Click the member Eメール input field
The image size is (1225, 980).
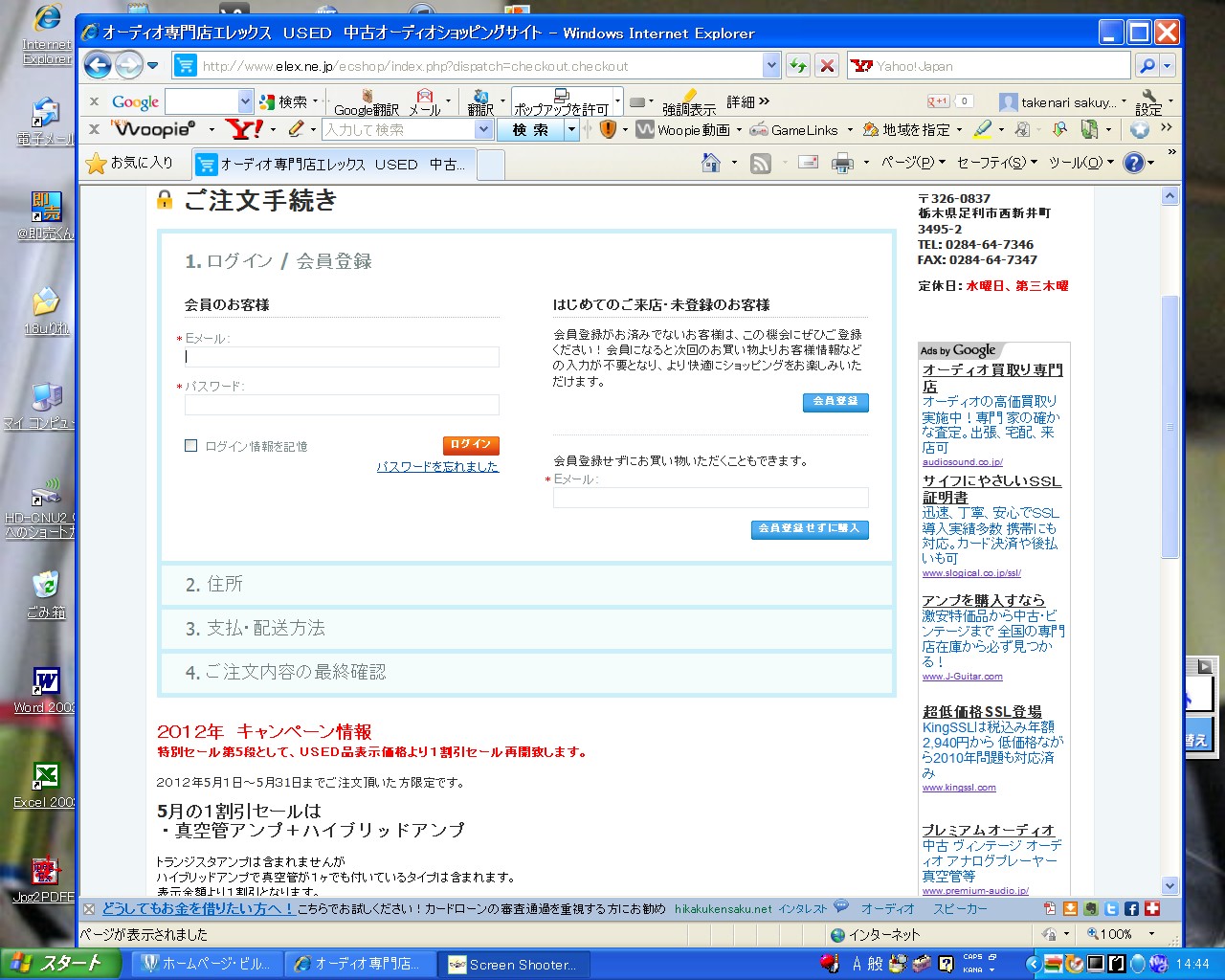pos(342,357)
